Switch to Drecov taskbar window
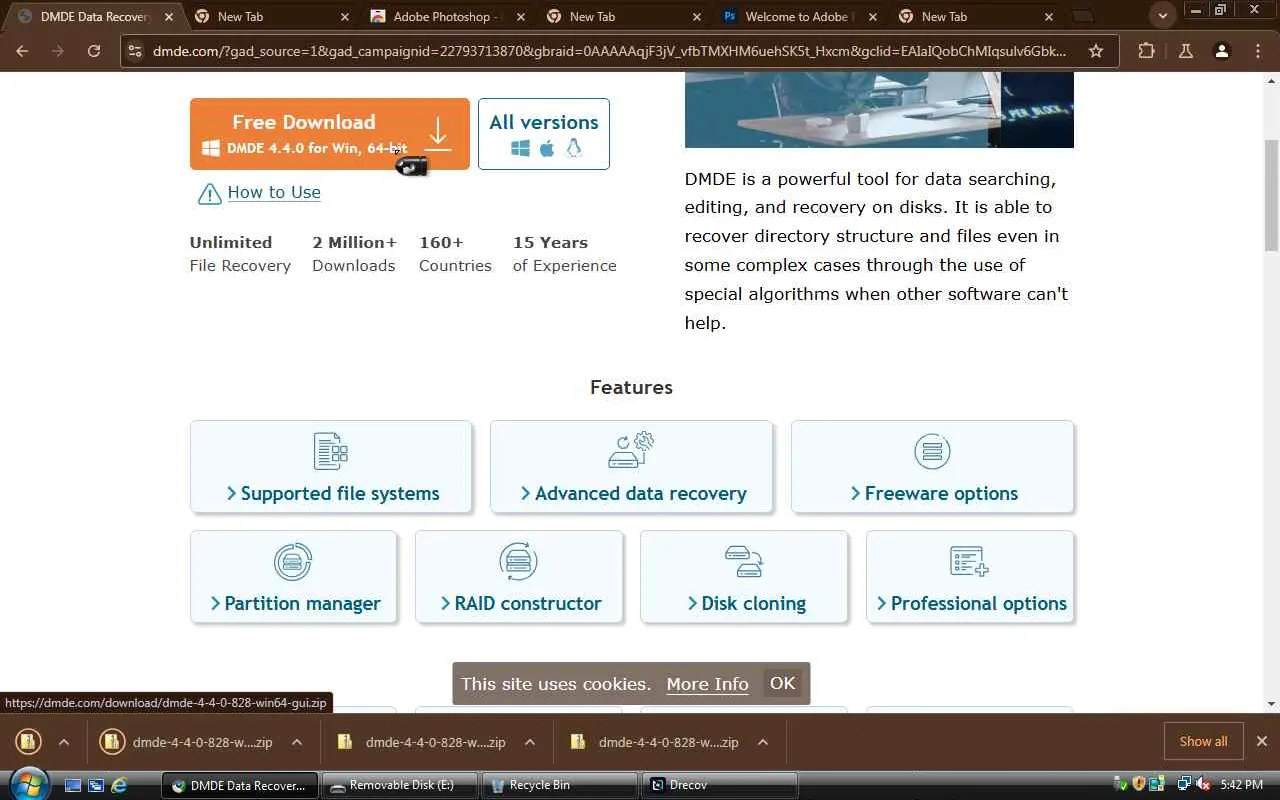Image resolution: width=1280 pixels, height=800 pixels. pos(719,785)
